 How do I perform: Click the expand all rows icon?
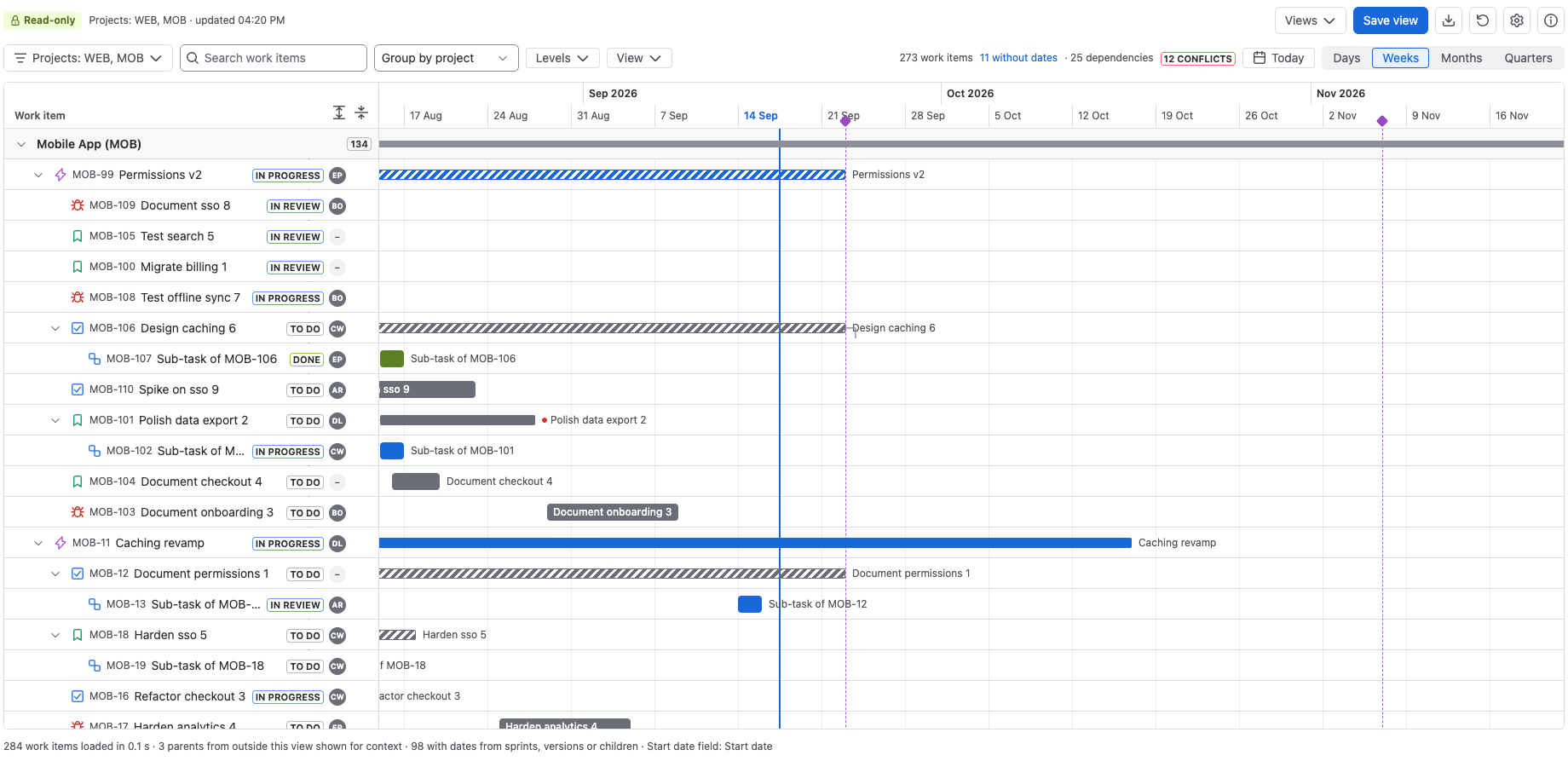pos(339,112)
